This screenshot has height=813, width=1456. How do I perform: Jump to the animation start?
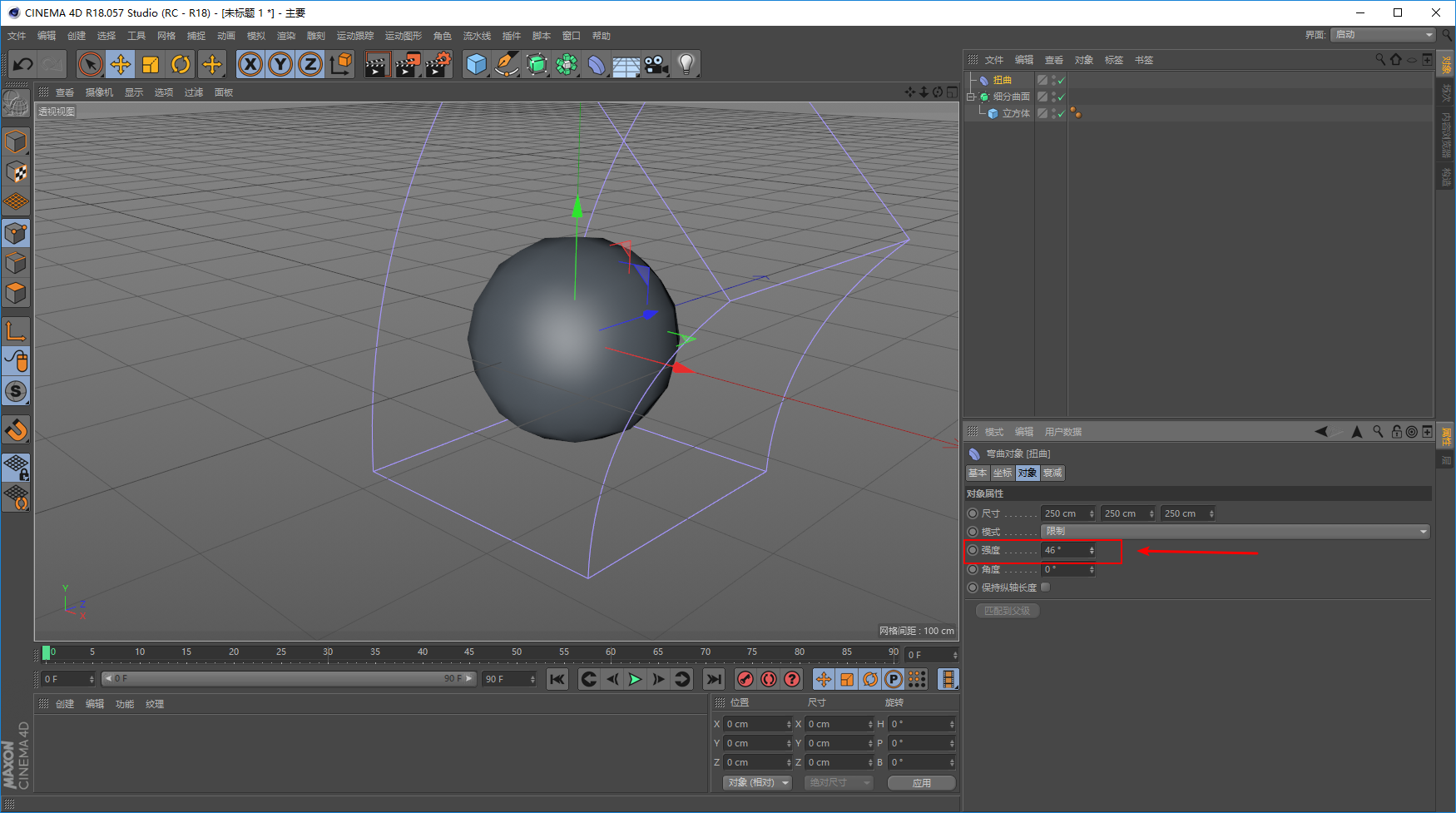(557, 679)
